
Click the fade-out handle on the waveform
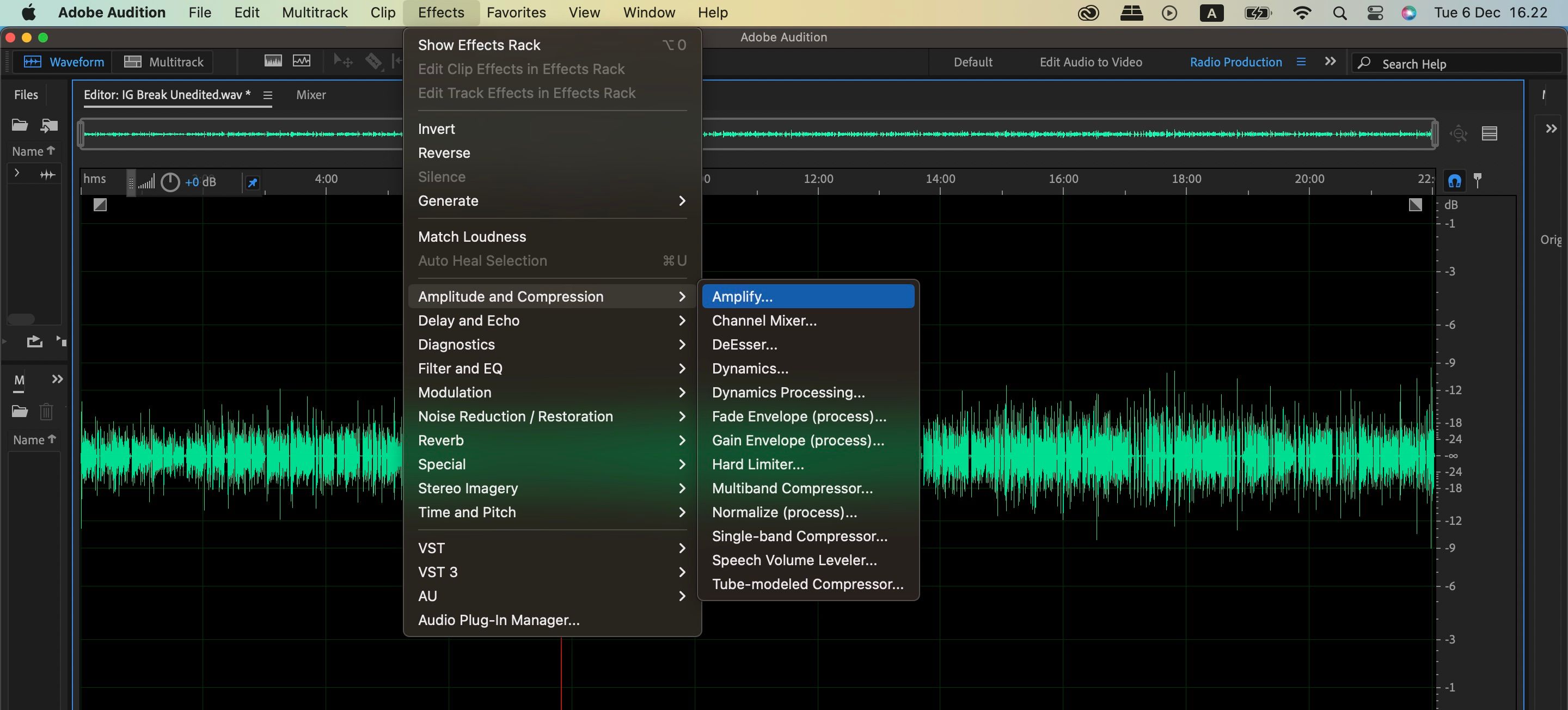point(1415,205)
